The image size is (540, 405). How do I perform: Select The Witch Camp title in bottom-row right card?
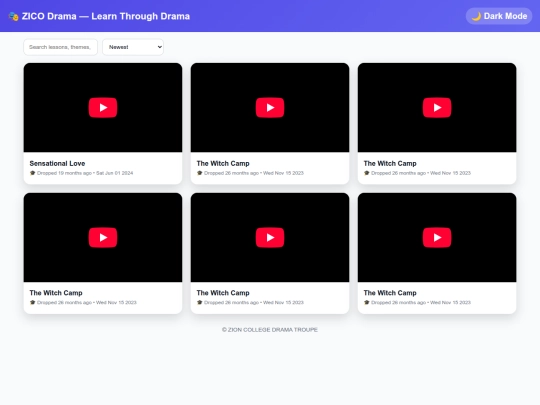point(390,293)
